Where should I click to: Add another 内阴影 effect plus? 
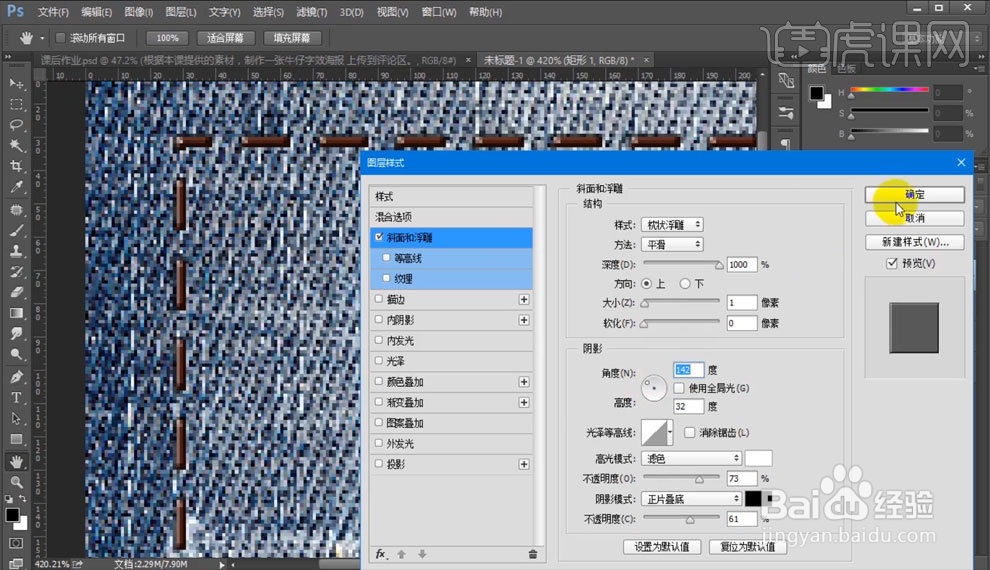point(524,320)
